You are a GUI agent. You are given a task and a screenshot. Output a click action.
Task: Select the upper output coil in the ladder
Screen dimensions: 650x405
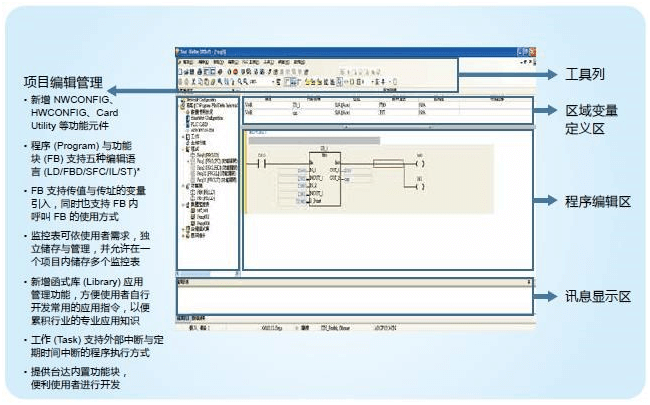(x=420, y=162)
